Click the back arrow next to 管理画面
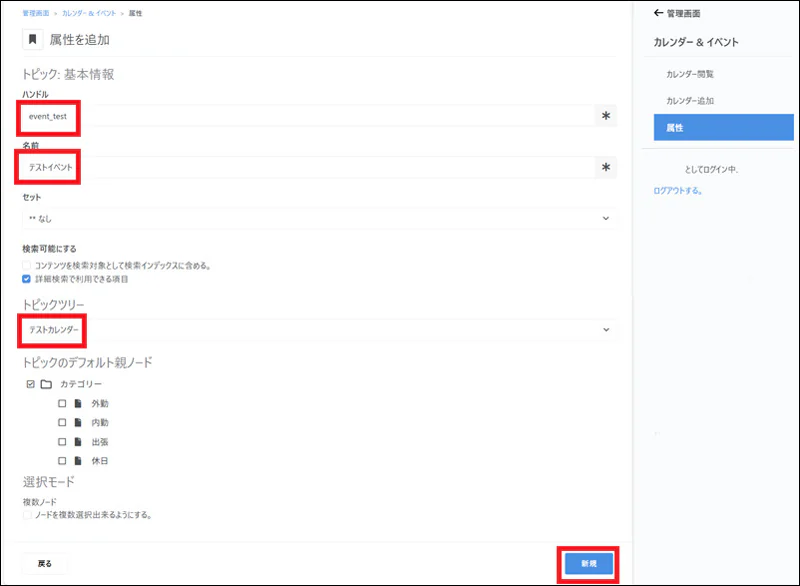This screenshot has height=586, width=800. coord(658,13)
